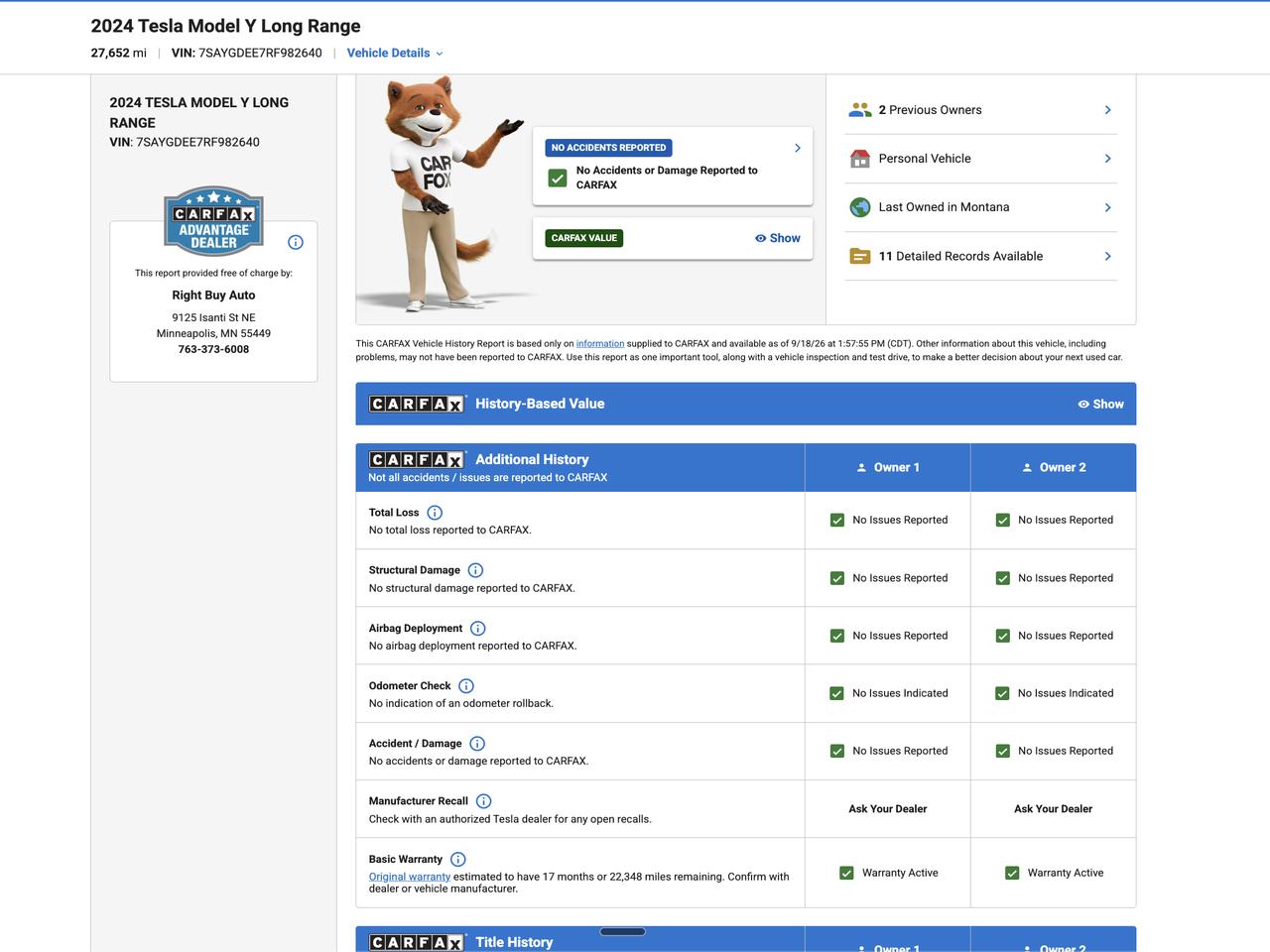Select the Owner 2 column header
Screen dimensions: 1270x952
click(x=1054, y=468)
